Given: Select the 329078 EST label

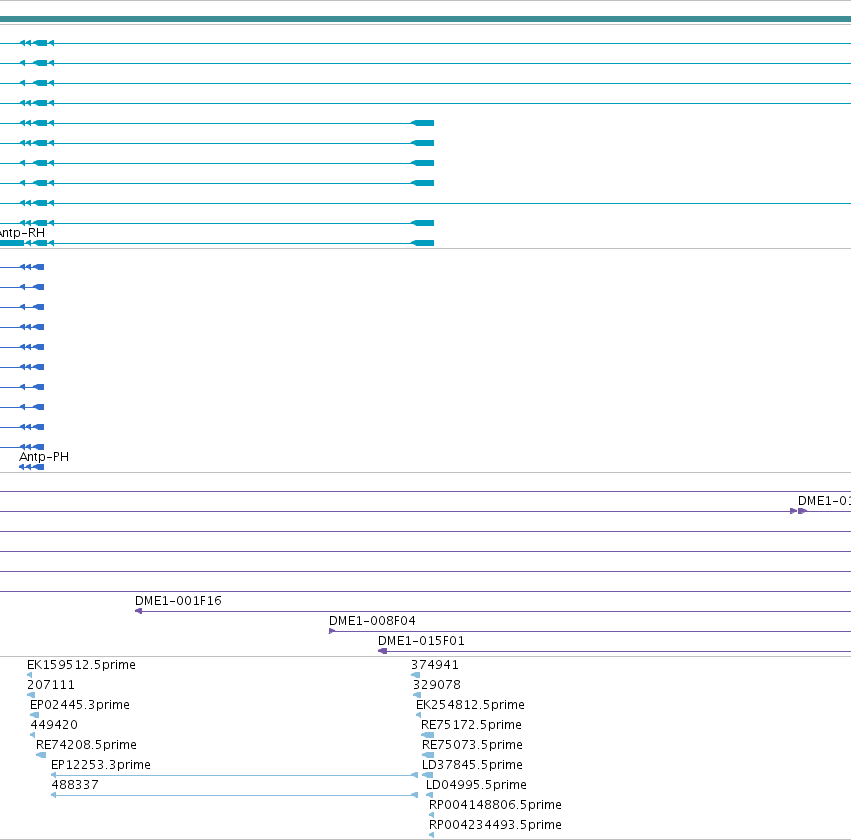Looking at the screenshot, I should tap(436, 685).
